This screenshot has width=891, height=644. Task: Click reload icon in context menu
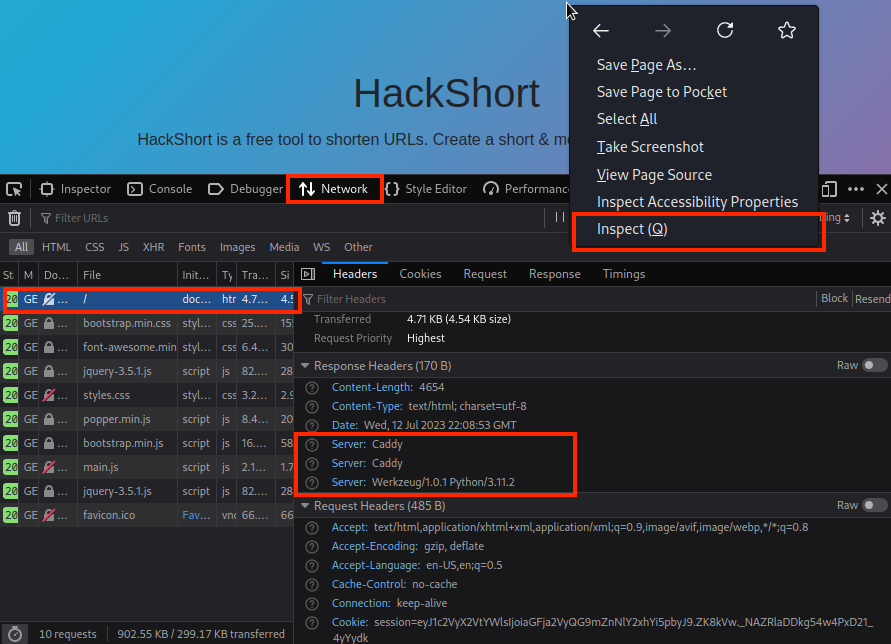(725, 31)
